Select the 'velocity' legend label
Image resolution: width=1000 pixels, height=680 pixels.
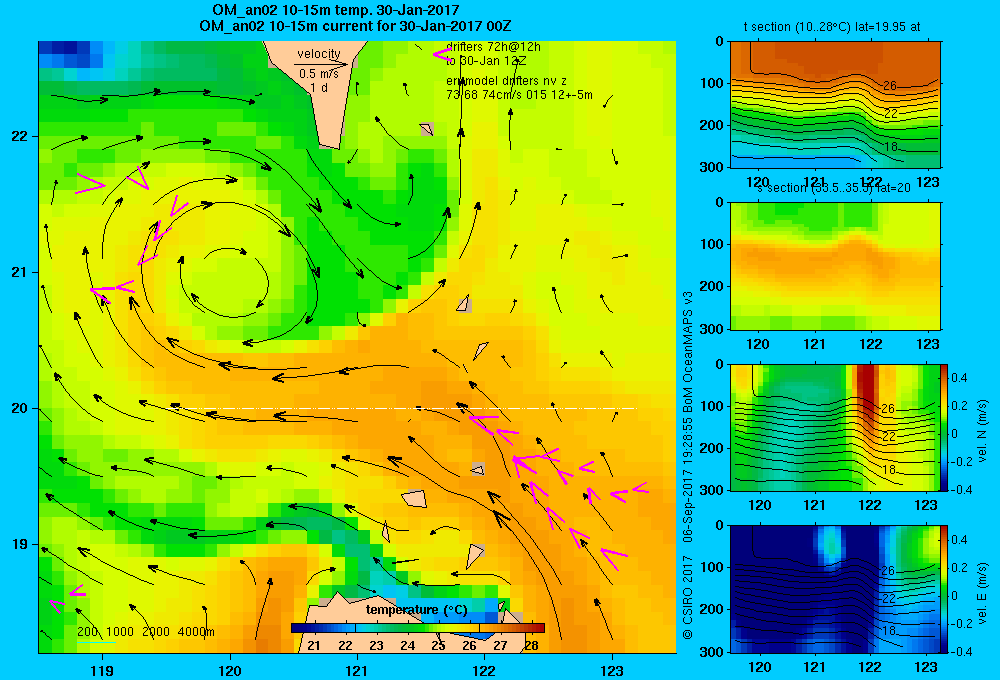point(319,54)
